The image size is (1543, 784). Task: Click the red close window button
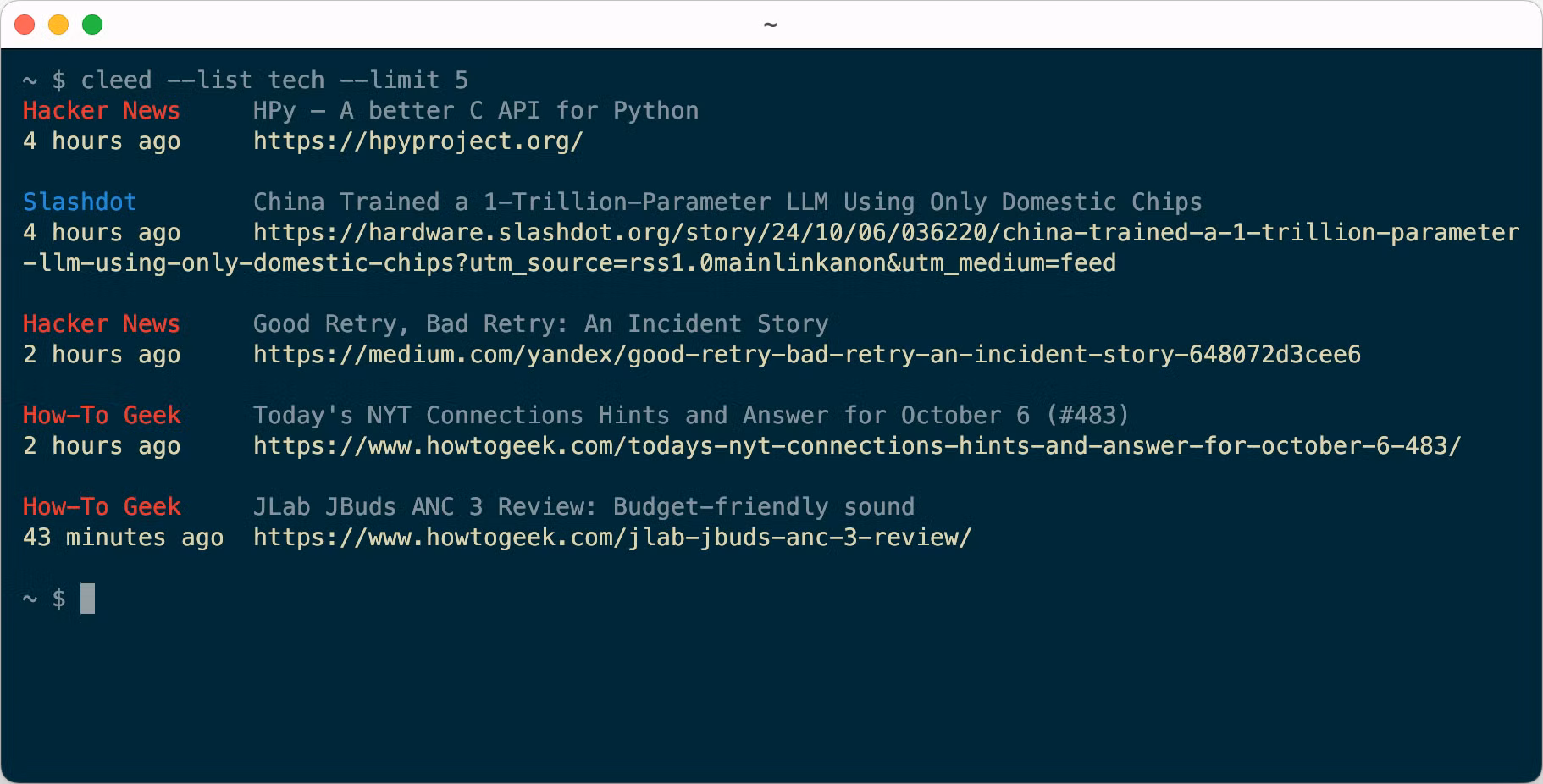(x=25, y=25)
